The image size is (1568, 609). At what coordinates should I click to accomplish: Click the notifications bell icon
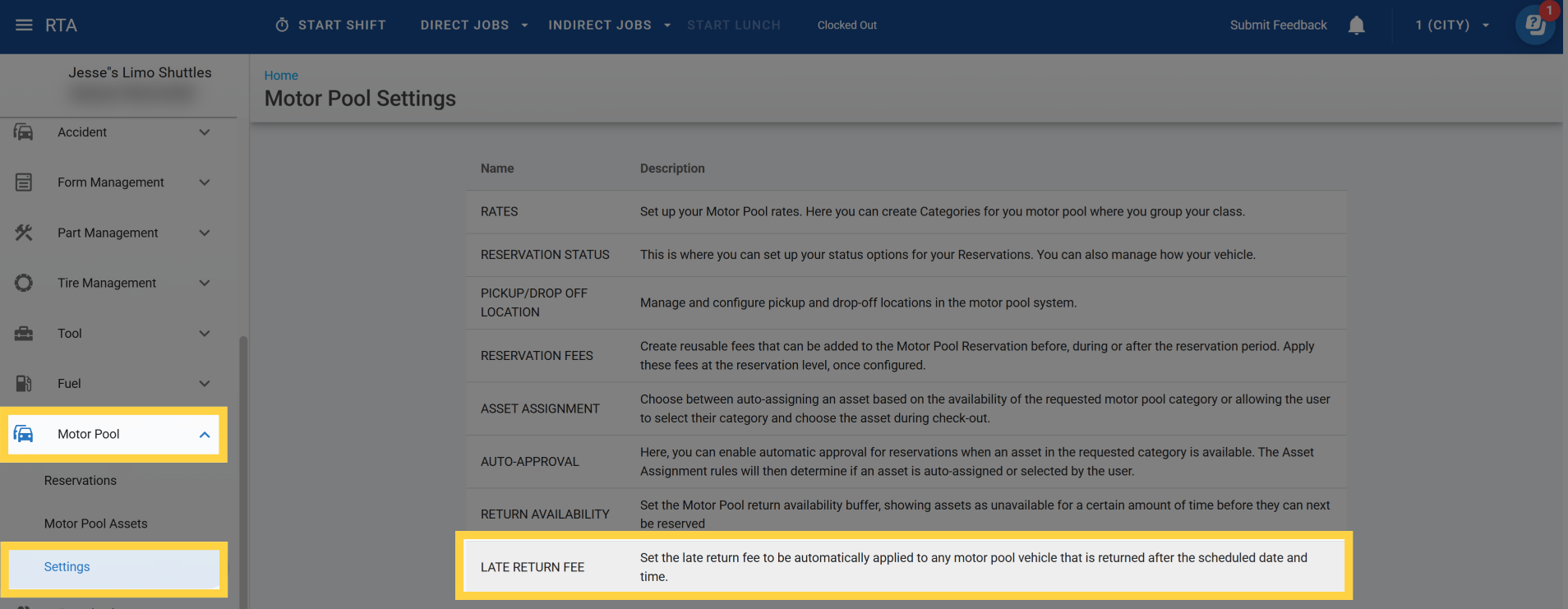click(1356, 25)
